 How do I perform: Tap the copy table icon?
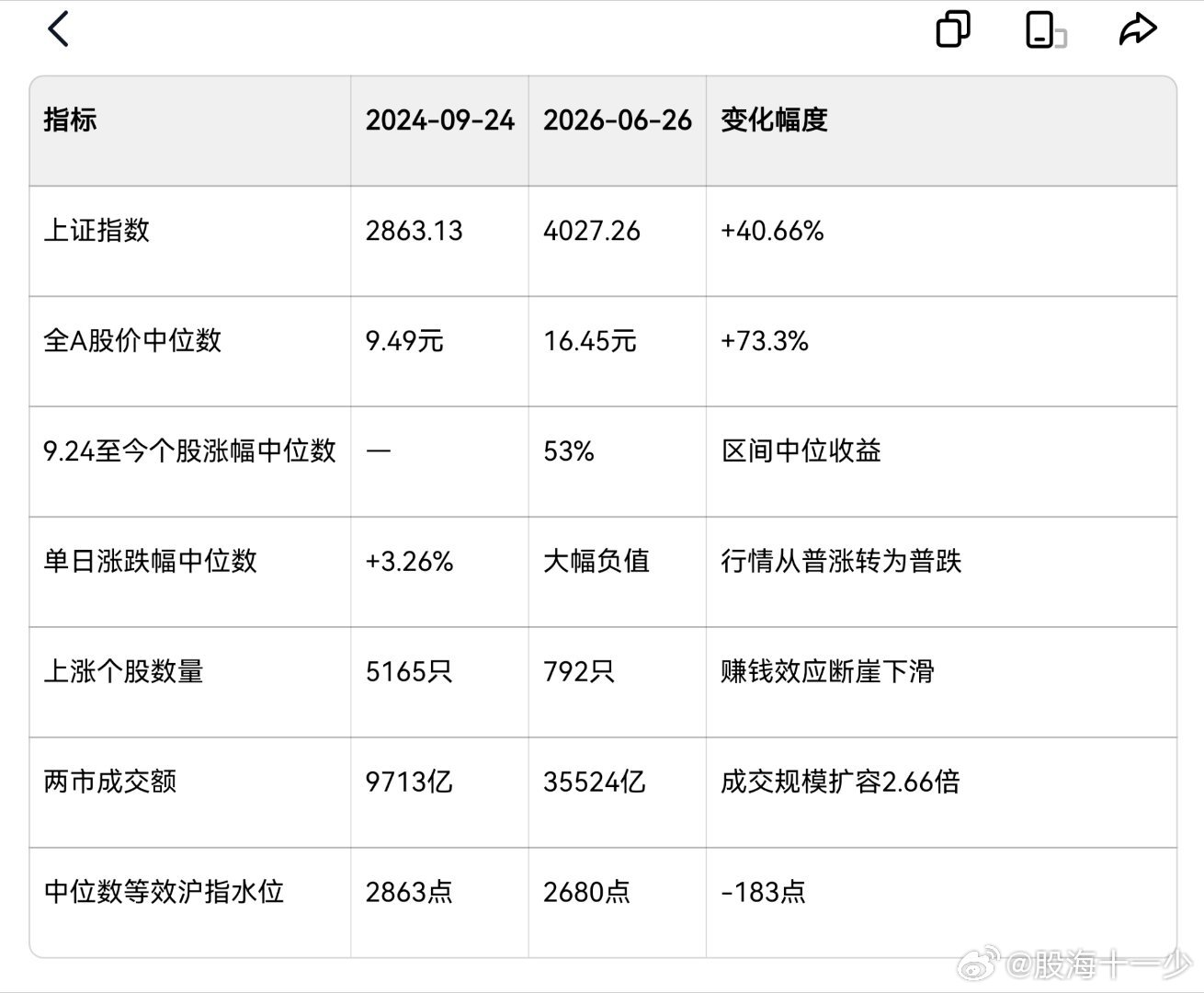coord(953,29)
